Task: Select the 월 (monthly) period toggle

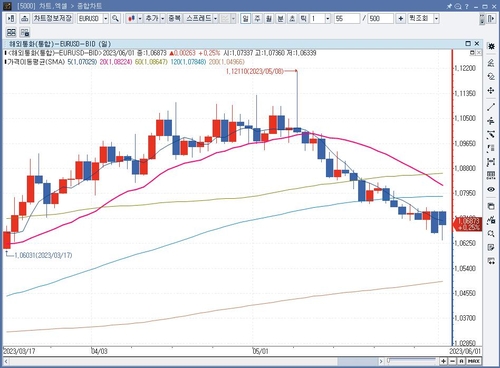Action: point(269,19)
